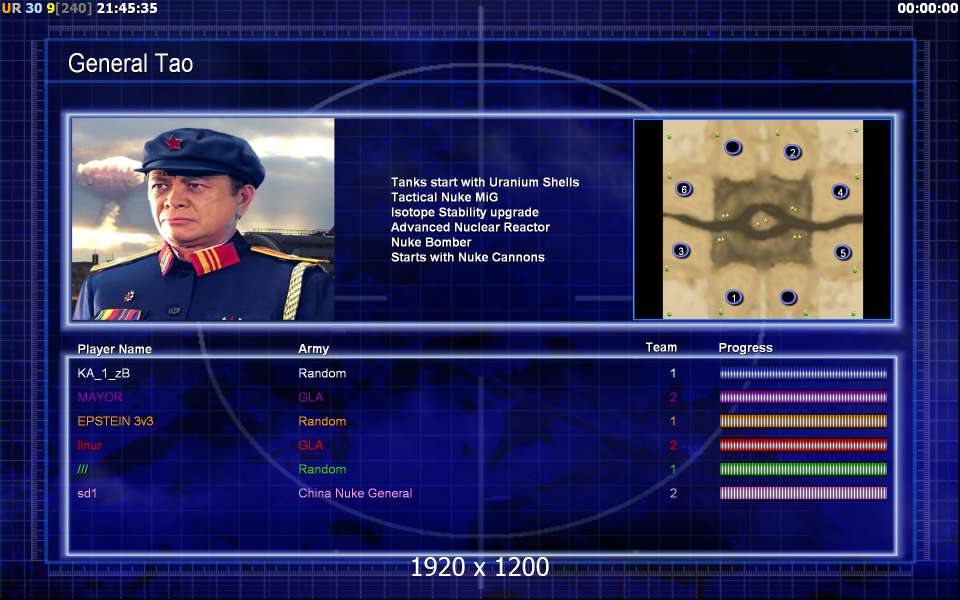Click the Army column header
This screenshot has height=600, width=960.
tap(313, 349)
